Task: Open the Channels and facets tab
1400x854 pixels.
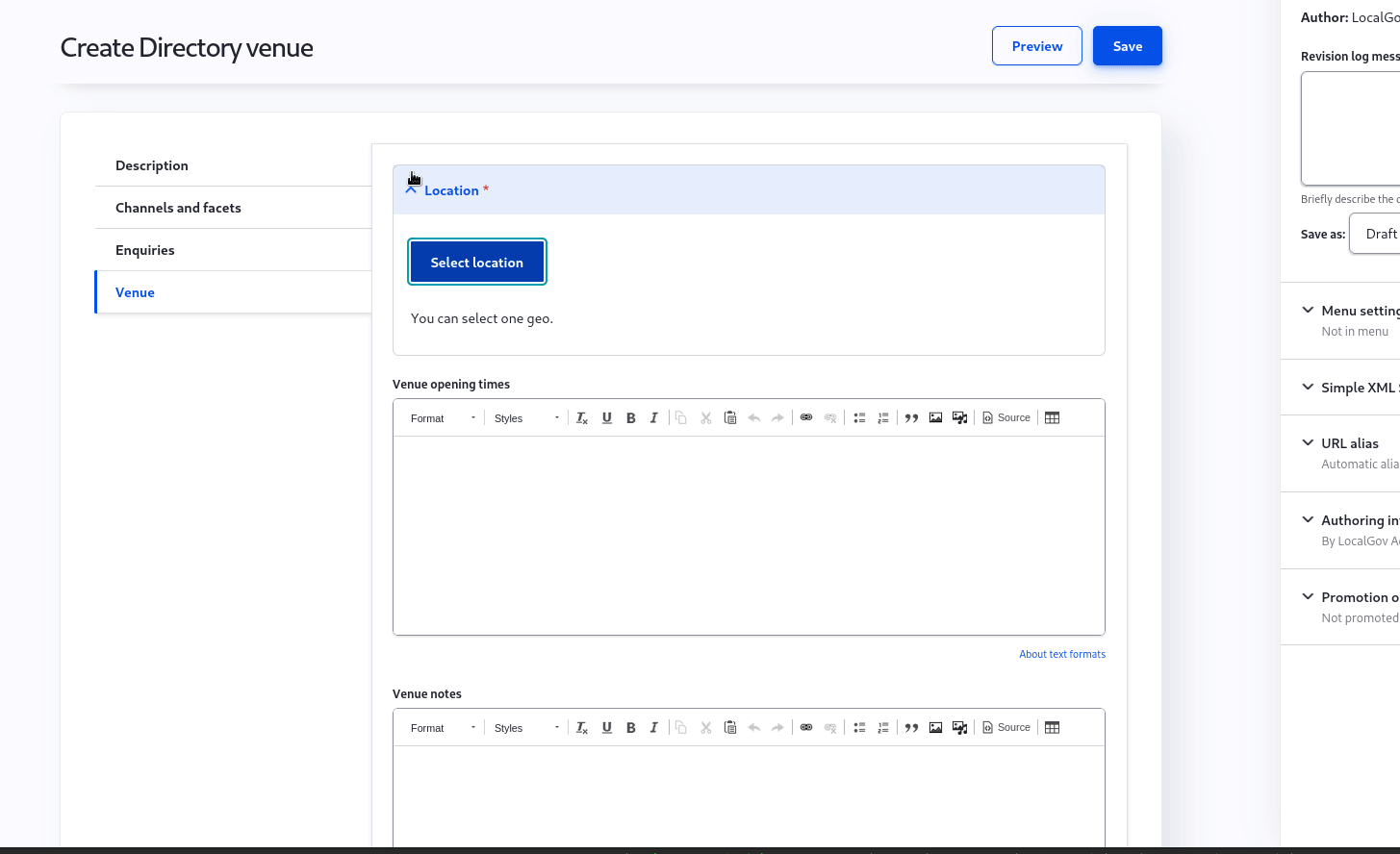Action: pyautogui.click(x=178, y=208)
